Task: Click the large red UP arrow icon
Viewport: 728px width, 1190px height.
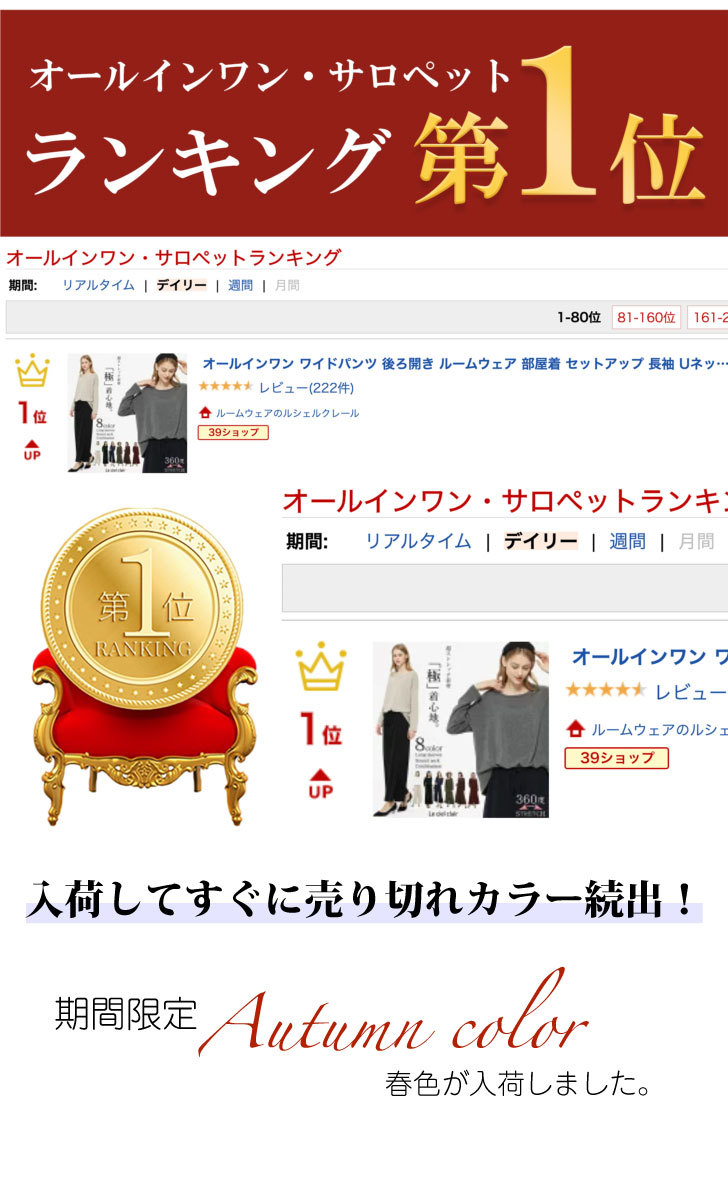Action: (x=320, y=784)
